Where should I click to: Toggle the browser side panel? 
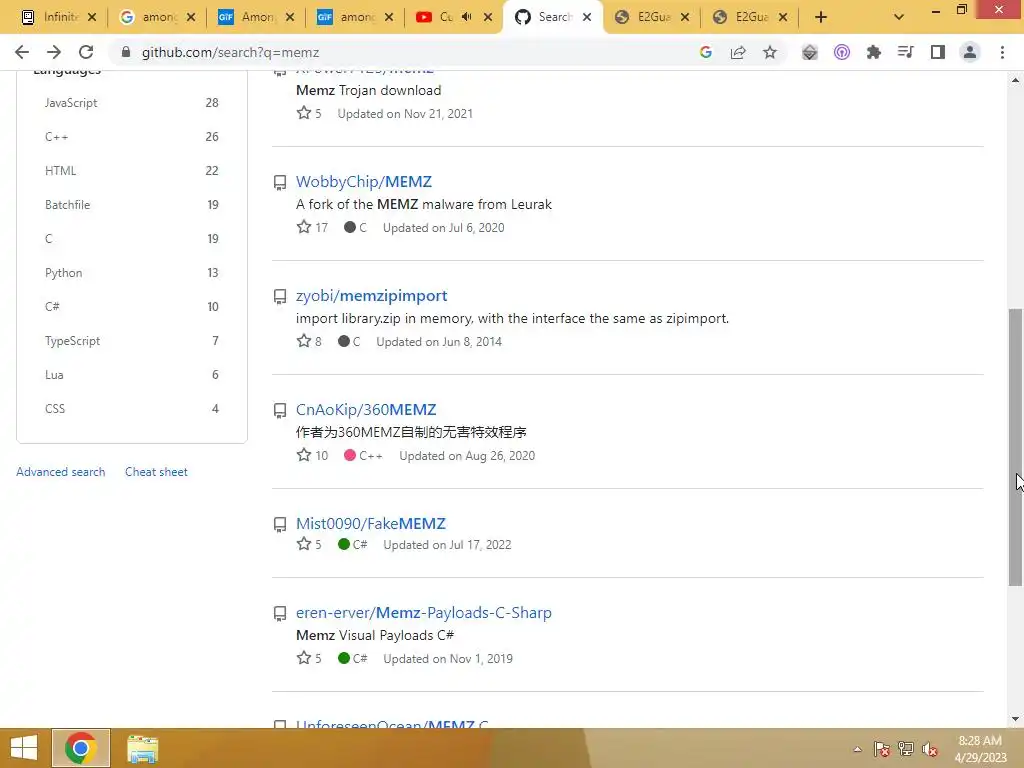(938, 52)
